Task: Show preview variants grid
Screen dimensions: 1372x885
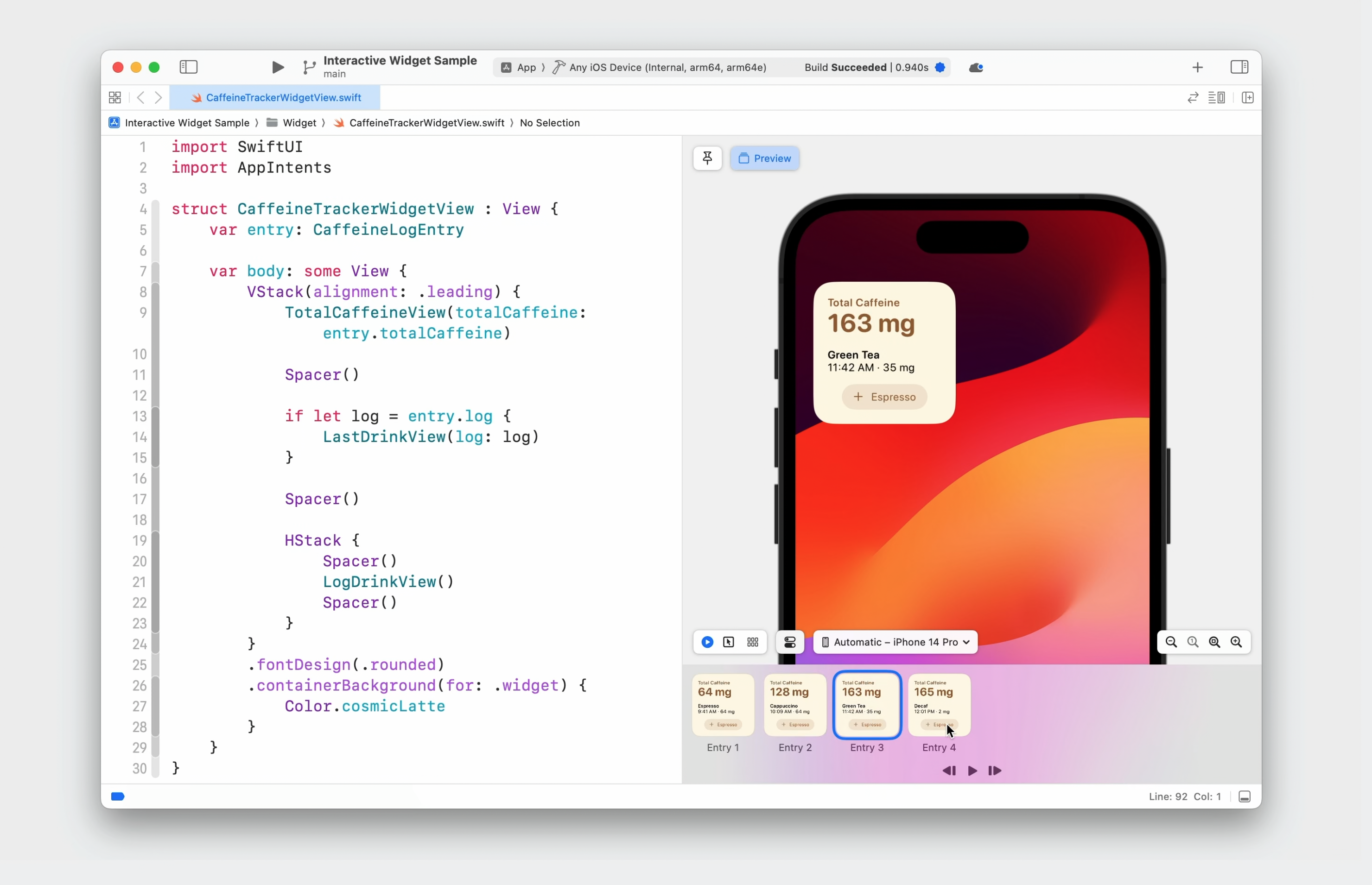Action: [x=752, y=643]
